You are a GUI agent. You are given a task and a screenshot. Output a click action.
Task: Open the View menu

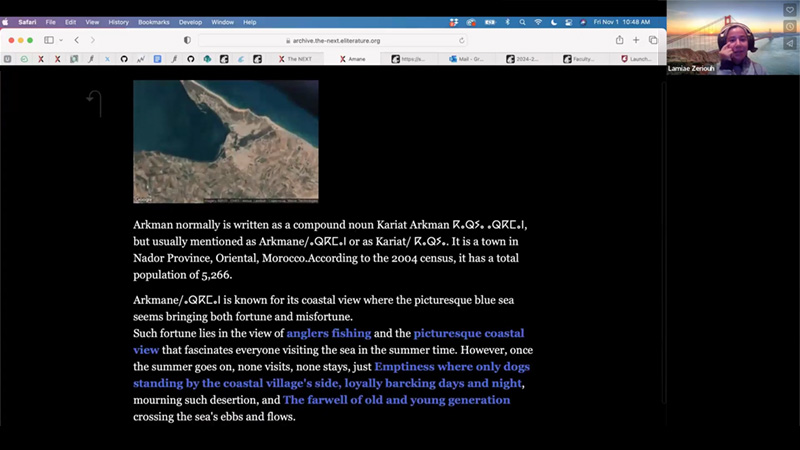(92, 22)
